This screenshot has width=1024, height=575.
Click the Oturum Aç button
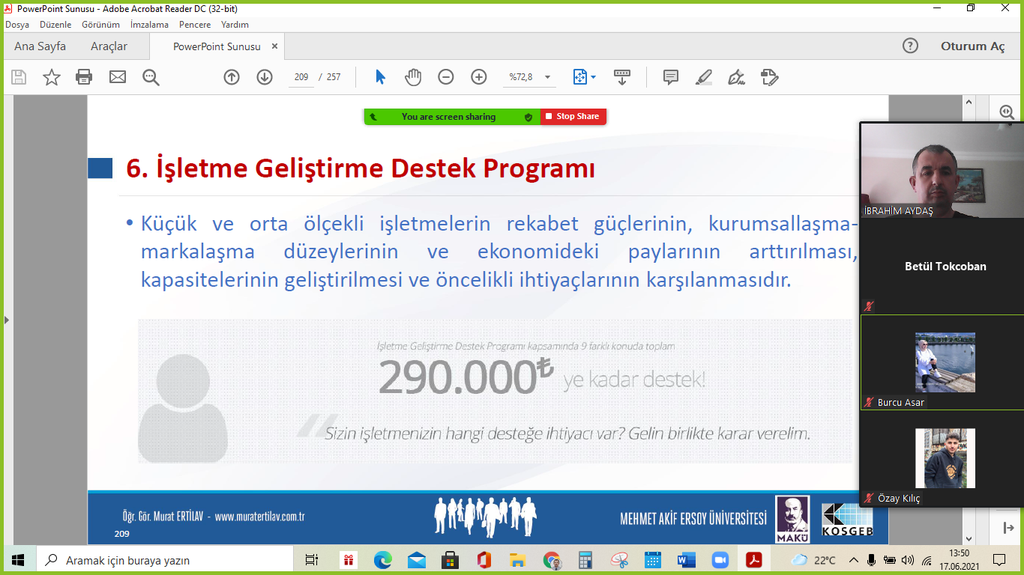(x=972, y=46)
